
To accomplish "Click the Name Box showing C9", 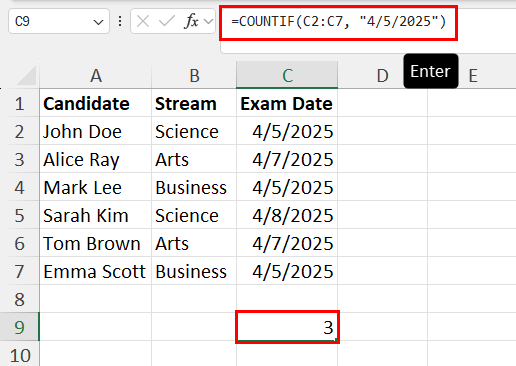I will click(59, 21).
